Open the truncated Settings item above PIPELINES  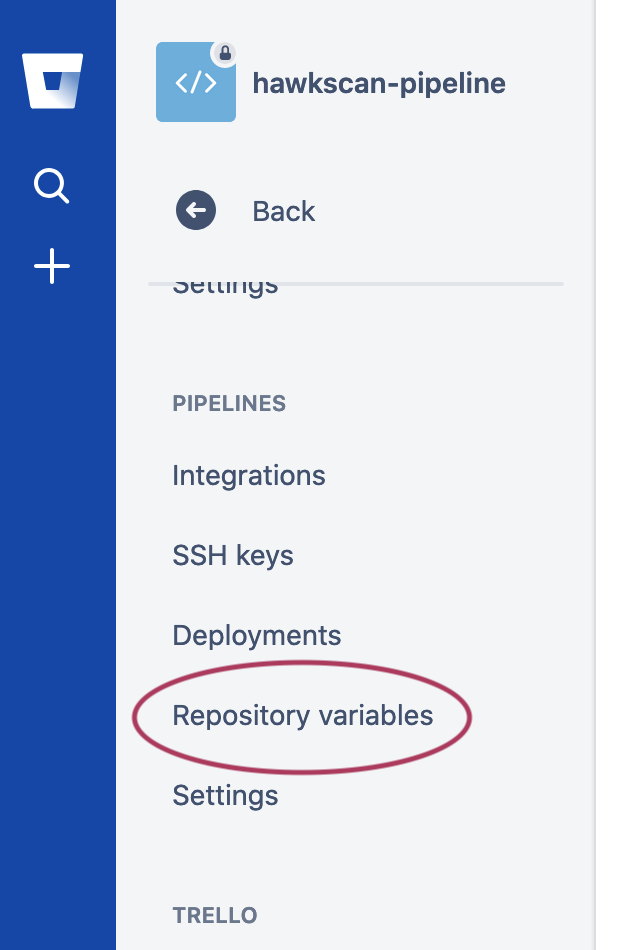coord(225,284)
